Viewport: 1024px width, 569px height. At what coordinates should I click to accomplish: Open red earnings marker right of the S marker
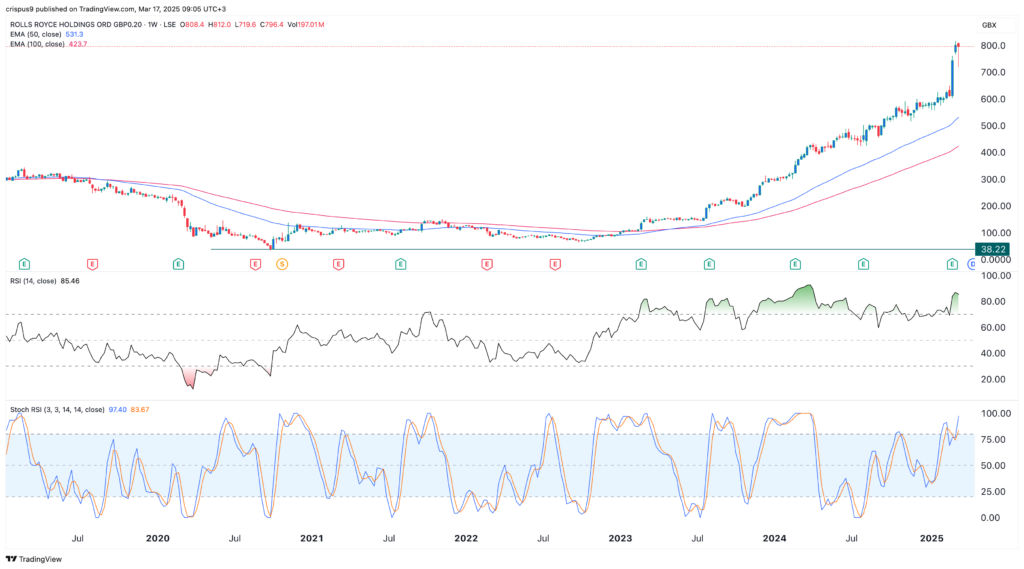click(338, 265)
